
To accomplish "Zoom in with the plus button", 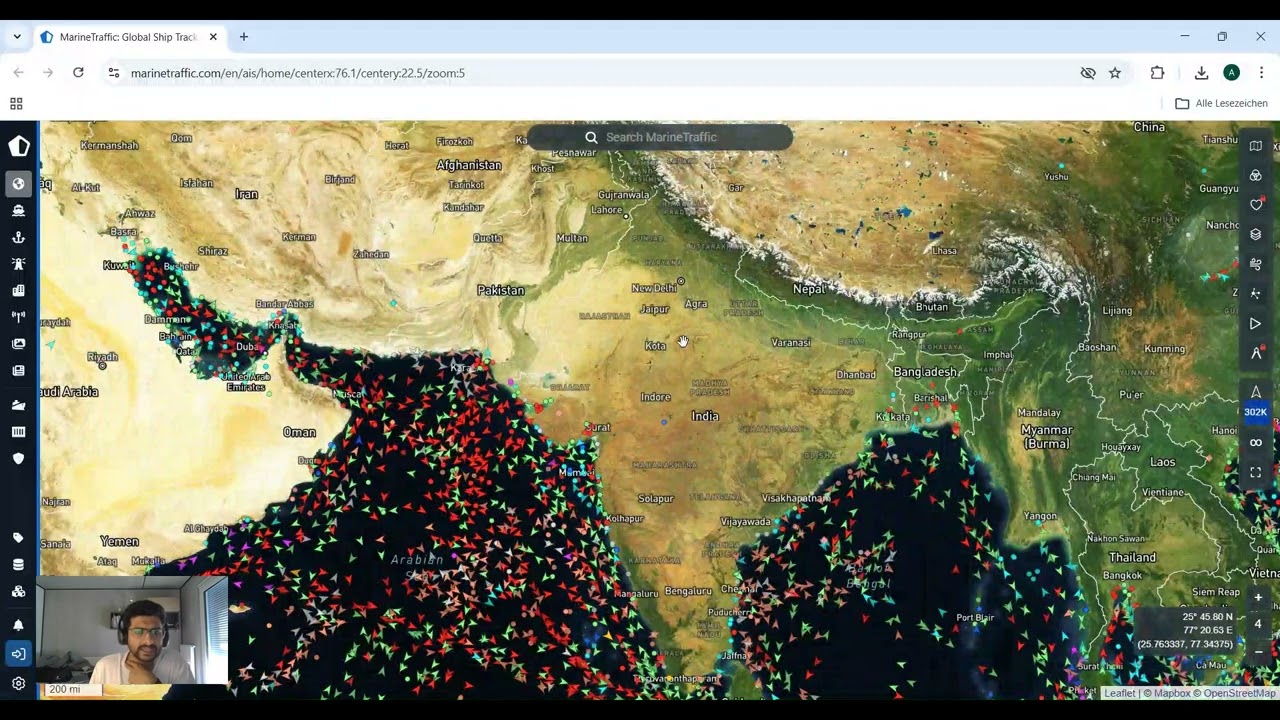I will [1258, 597].
